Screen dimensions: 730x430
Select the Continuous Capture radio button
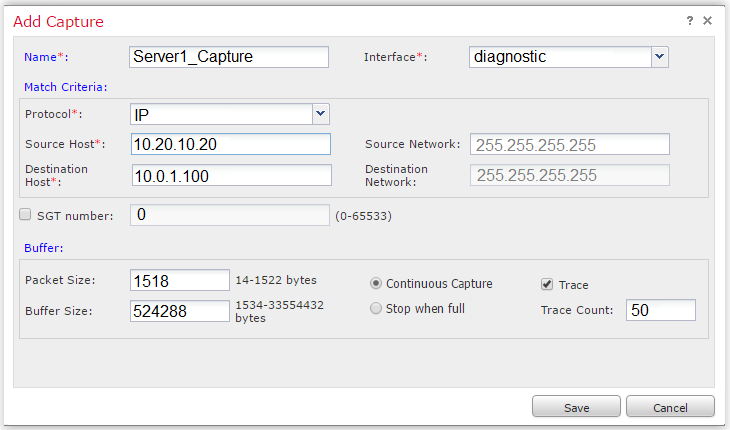(376, 283)
